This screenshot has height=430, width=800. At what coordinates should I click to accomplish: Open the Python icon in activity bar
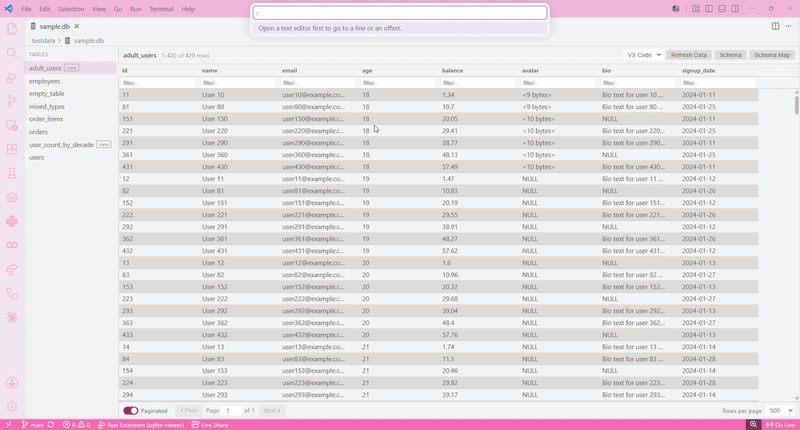[x=12, y=221]
